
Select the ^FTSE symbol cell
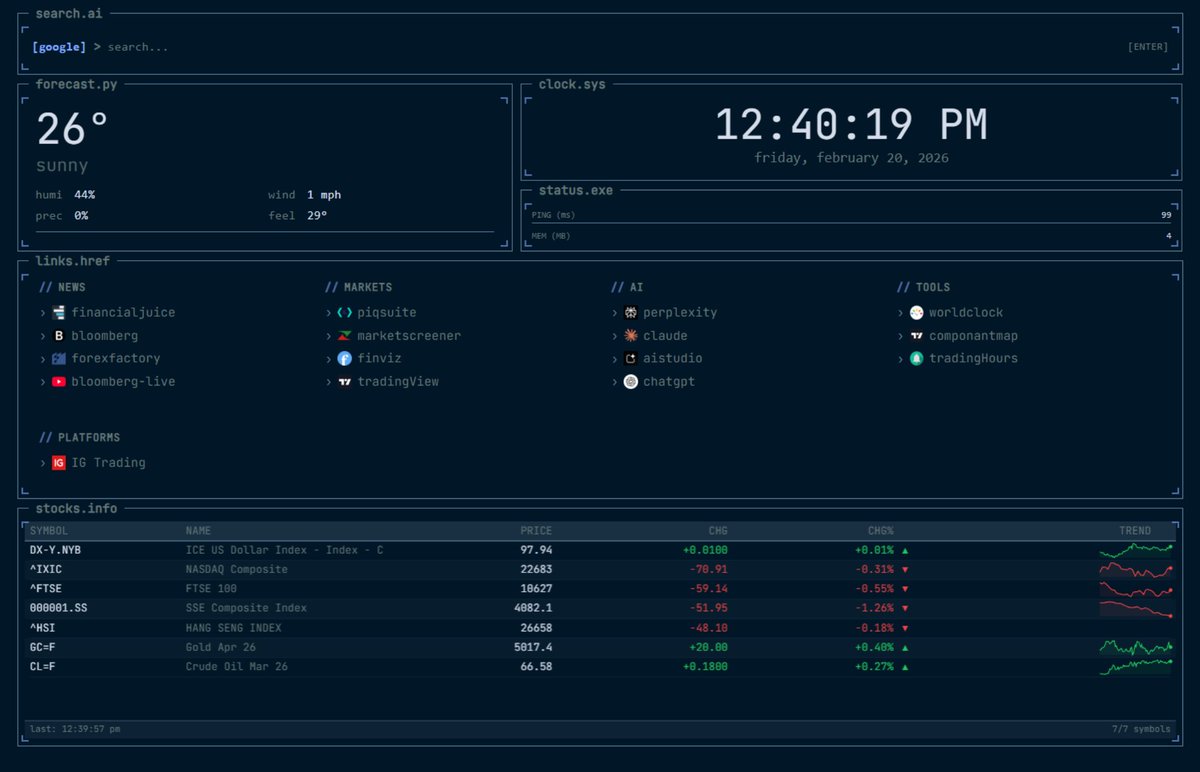[46, 589]
